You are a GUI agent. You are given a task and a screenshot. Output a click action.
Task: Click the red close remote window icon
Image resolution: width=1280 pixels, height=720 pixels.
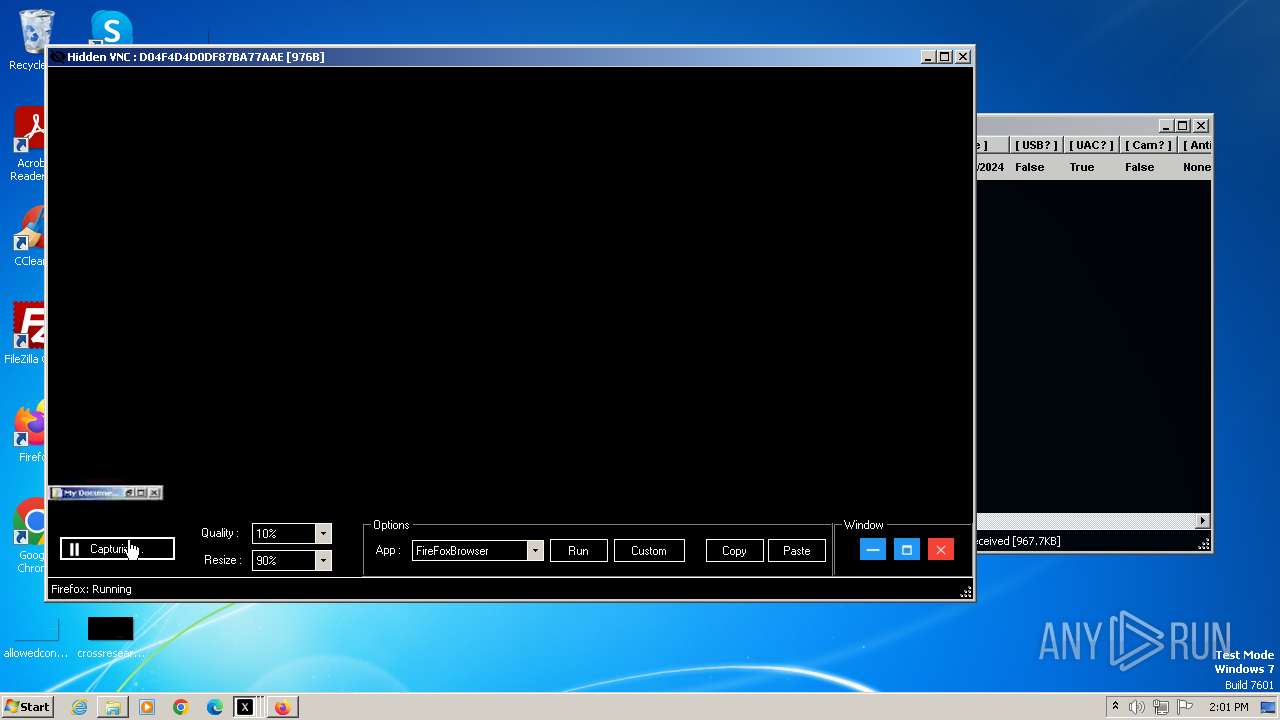940,550
